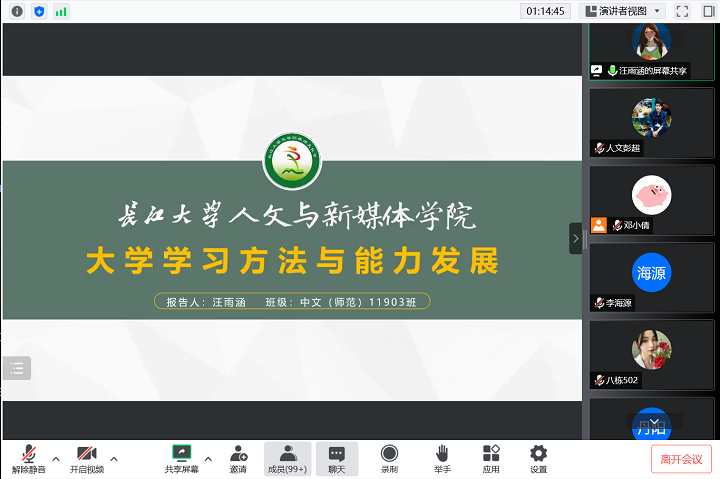The width and height of the screenshot is (720, 479).
Task: Open the 应用 apps menu
Action: pyautogui.click(x=491, y=459)
